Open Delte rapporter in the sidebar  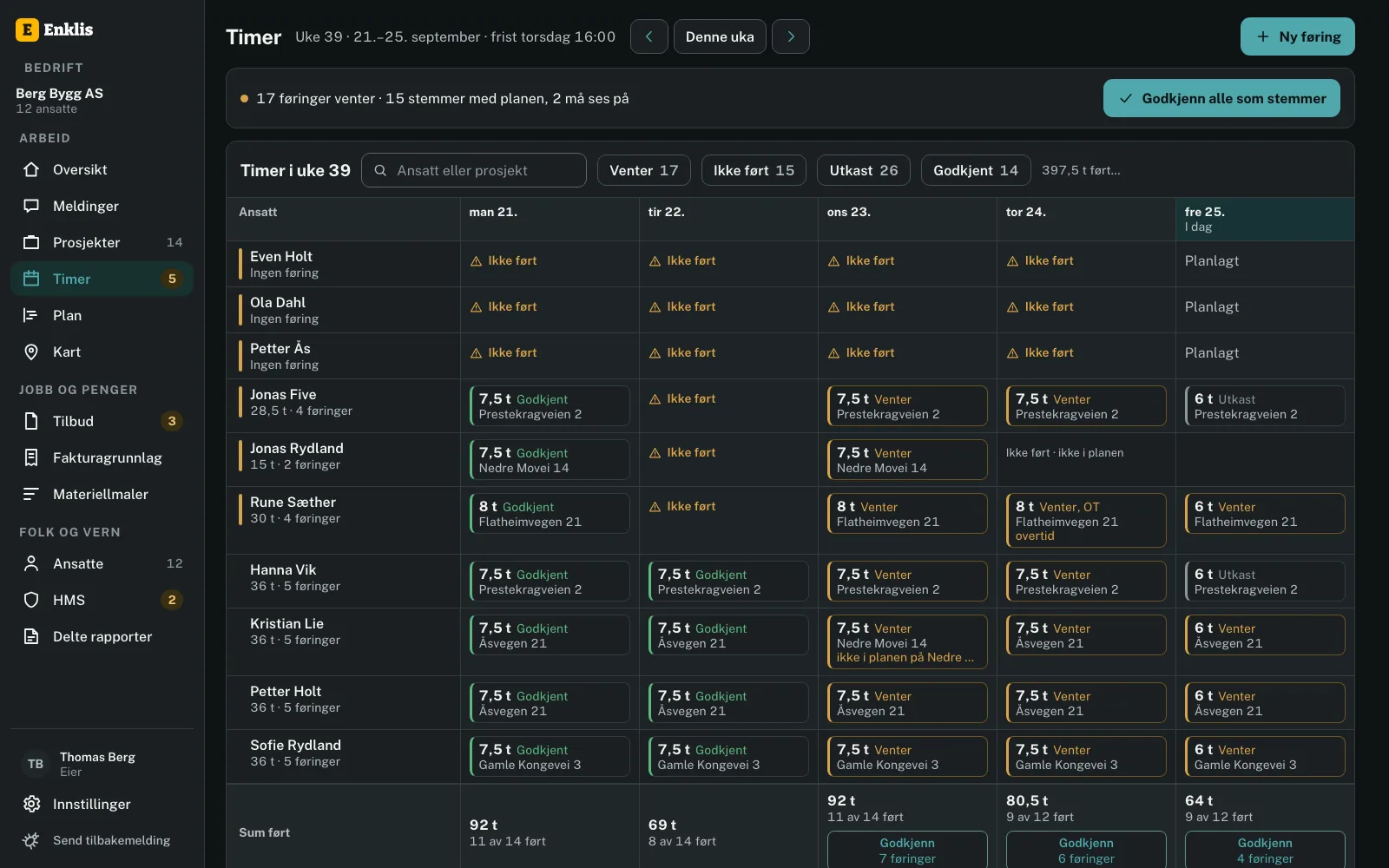coord(102,636)
